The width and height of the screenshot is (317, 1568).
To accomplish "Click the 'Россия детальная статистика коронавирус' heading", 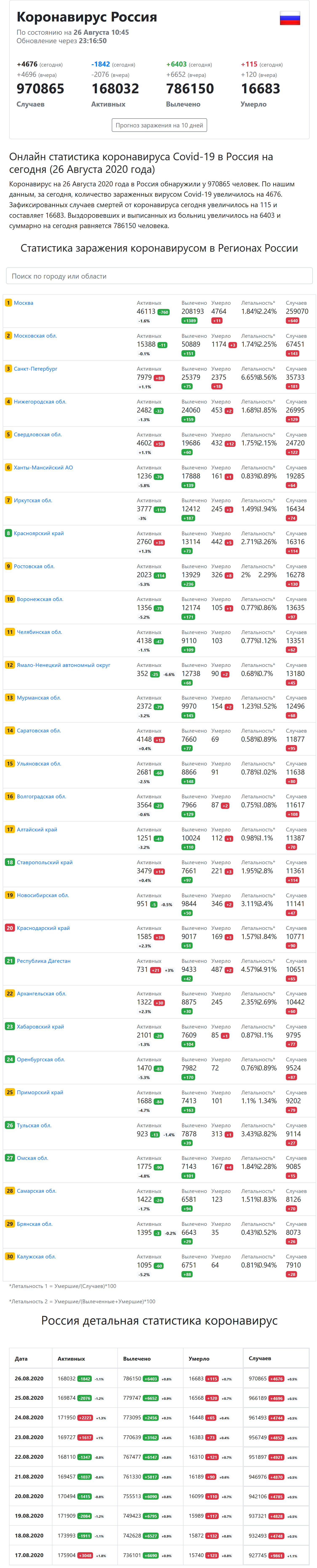I will (159, 1320).
